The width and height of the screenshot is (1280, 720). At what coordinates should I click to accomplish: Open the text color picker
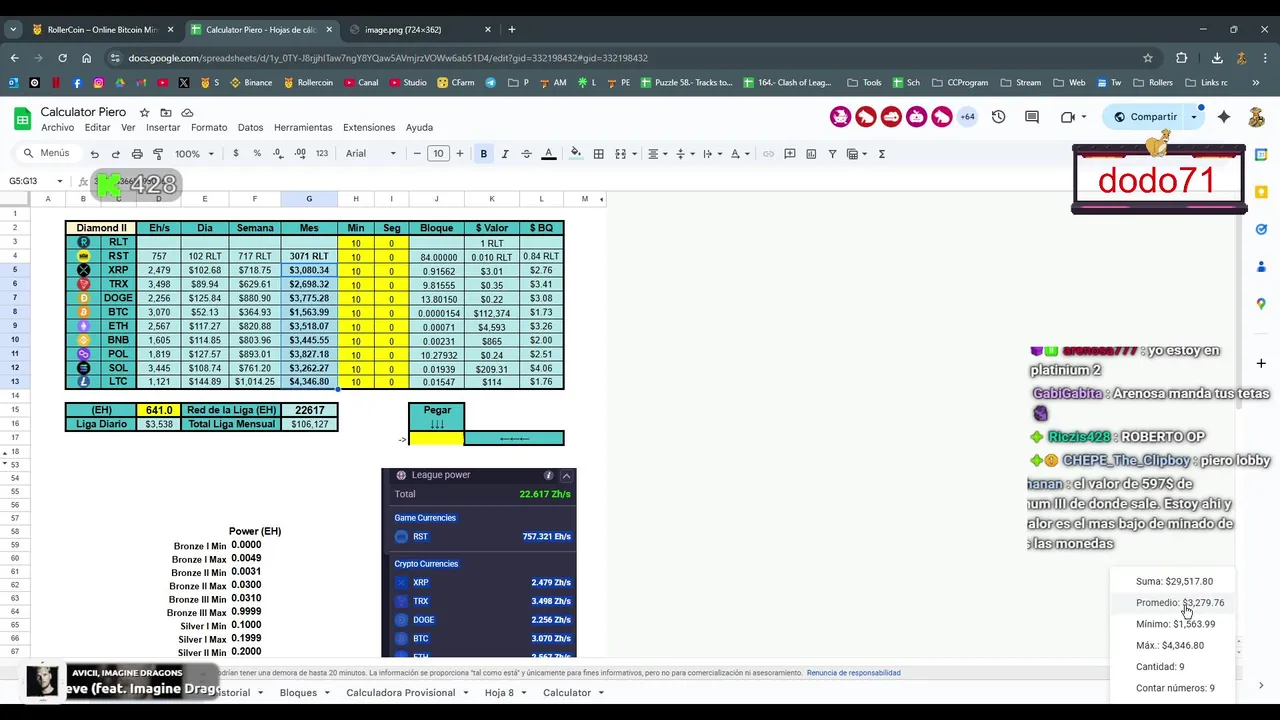(x=548, y=154)
